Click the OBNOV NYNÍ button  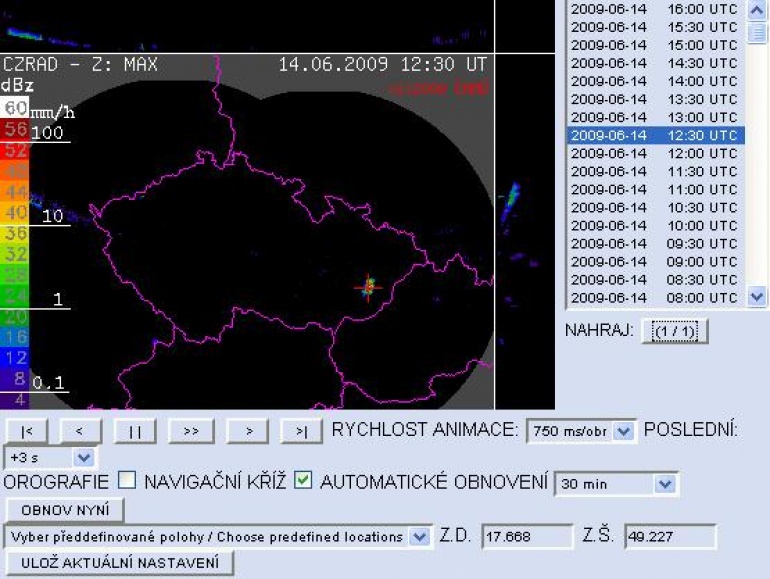(x=65, y=510)
